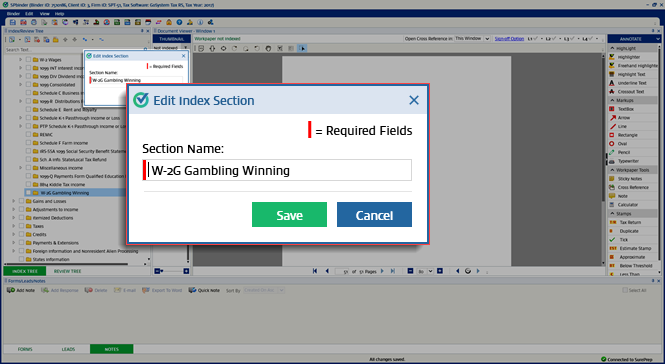Close the small Edit Index Section dialog
The image size is (665, 364).
(x=184, y=56)
